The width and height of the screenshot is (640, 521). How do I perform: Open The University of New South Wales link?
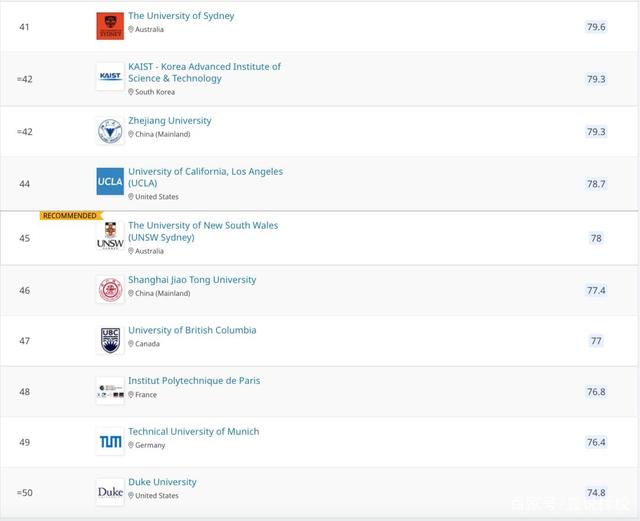[x=203, y=231]
